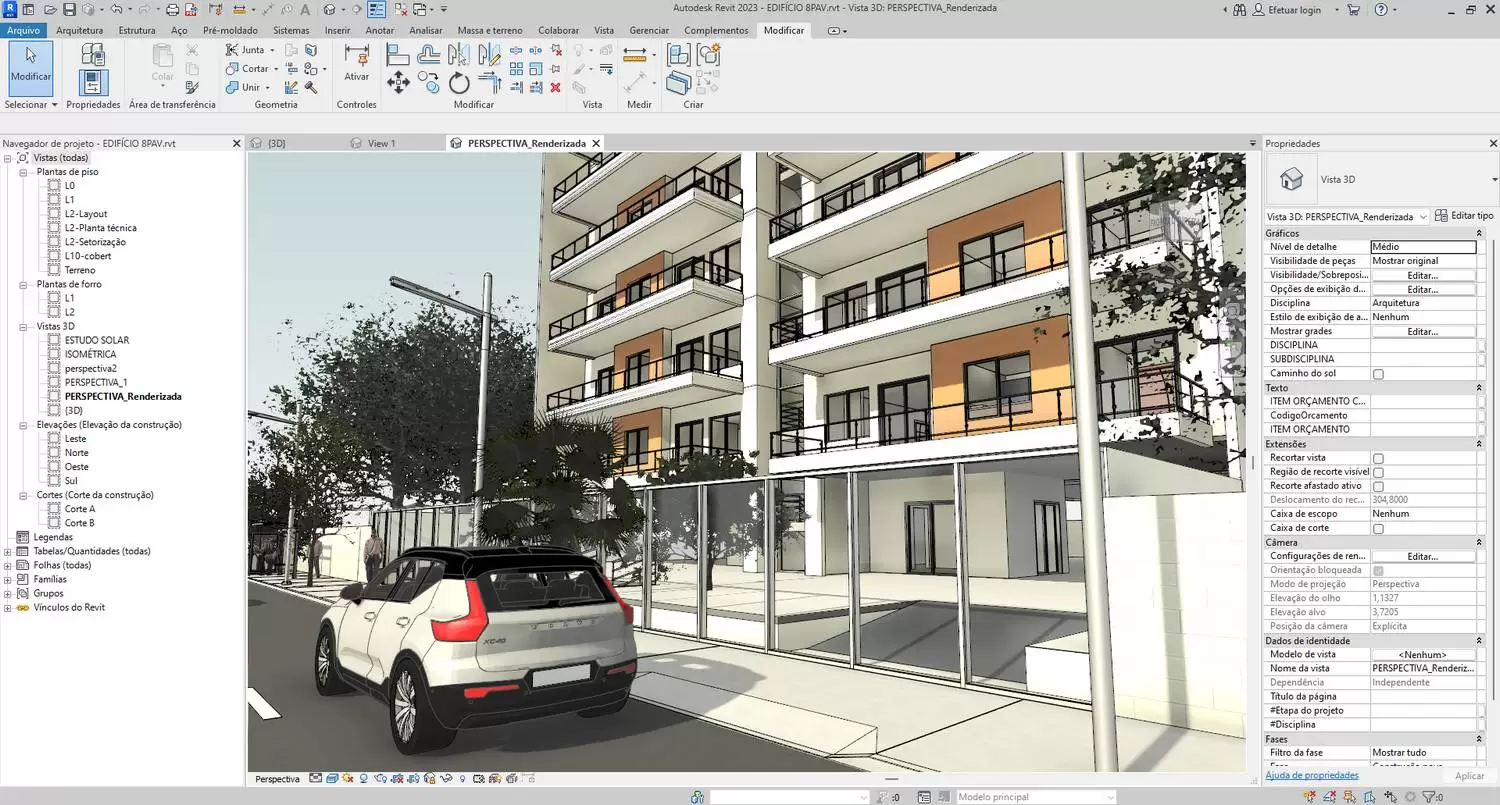This screenshot has width=1500, height=805.
Task: Click the Nome da vista value field
Action: click(x=1423, y=668)
